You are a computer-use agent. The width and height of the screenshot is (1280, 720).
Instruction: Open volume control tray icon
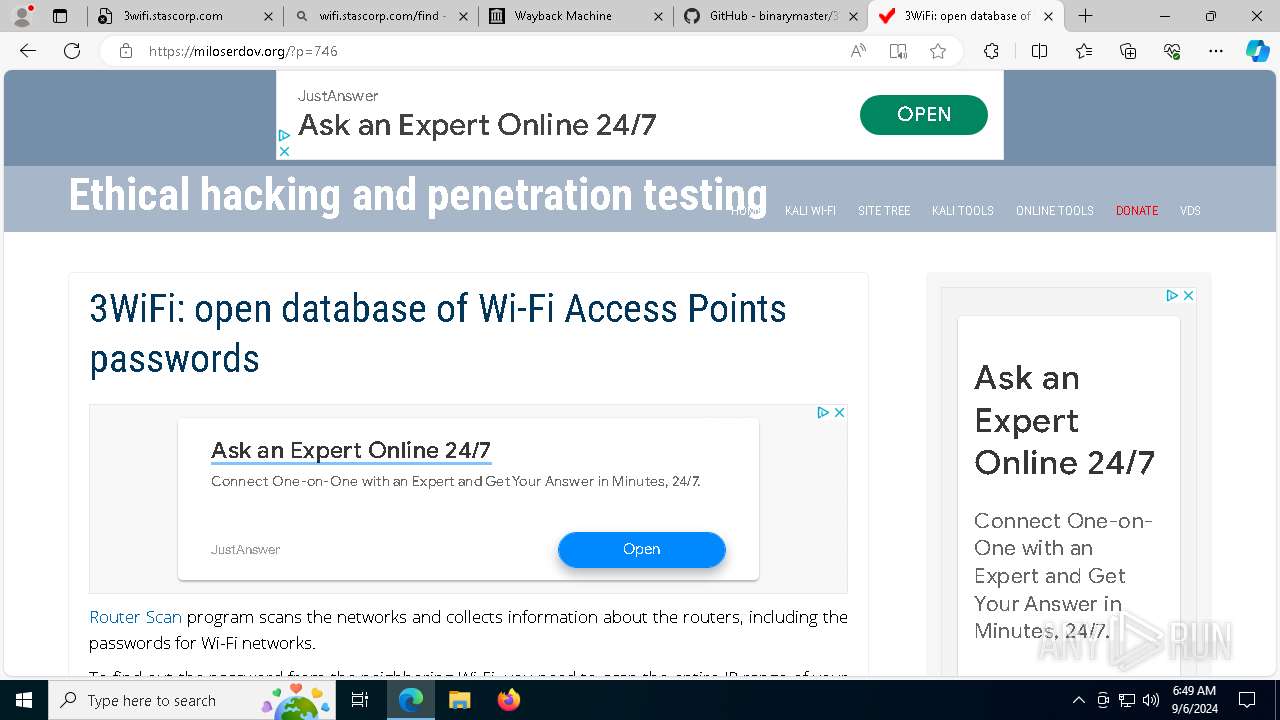pos(1151,700)
